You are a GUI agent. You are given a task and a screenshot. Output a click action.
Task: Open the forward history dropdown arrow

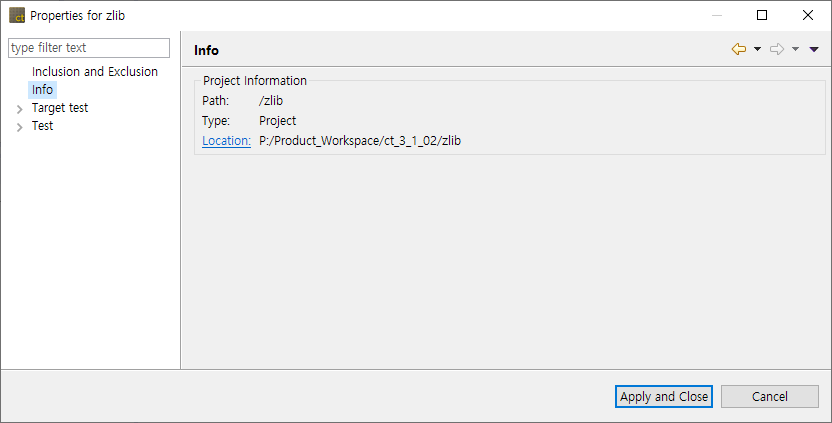tap(795, 49)
